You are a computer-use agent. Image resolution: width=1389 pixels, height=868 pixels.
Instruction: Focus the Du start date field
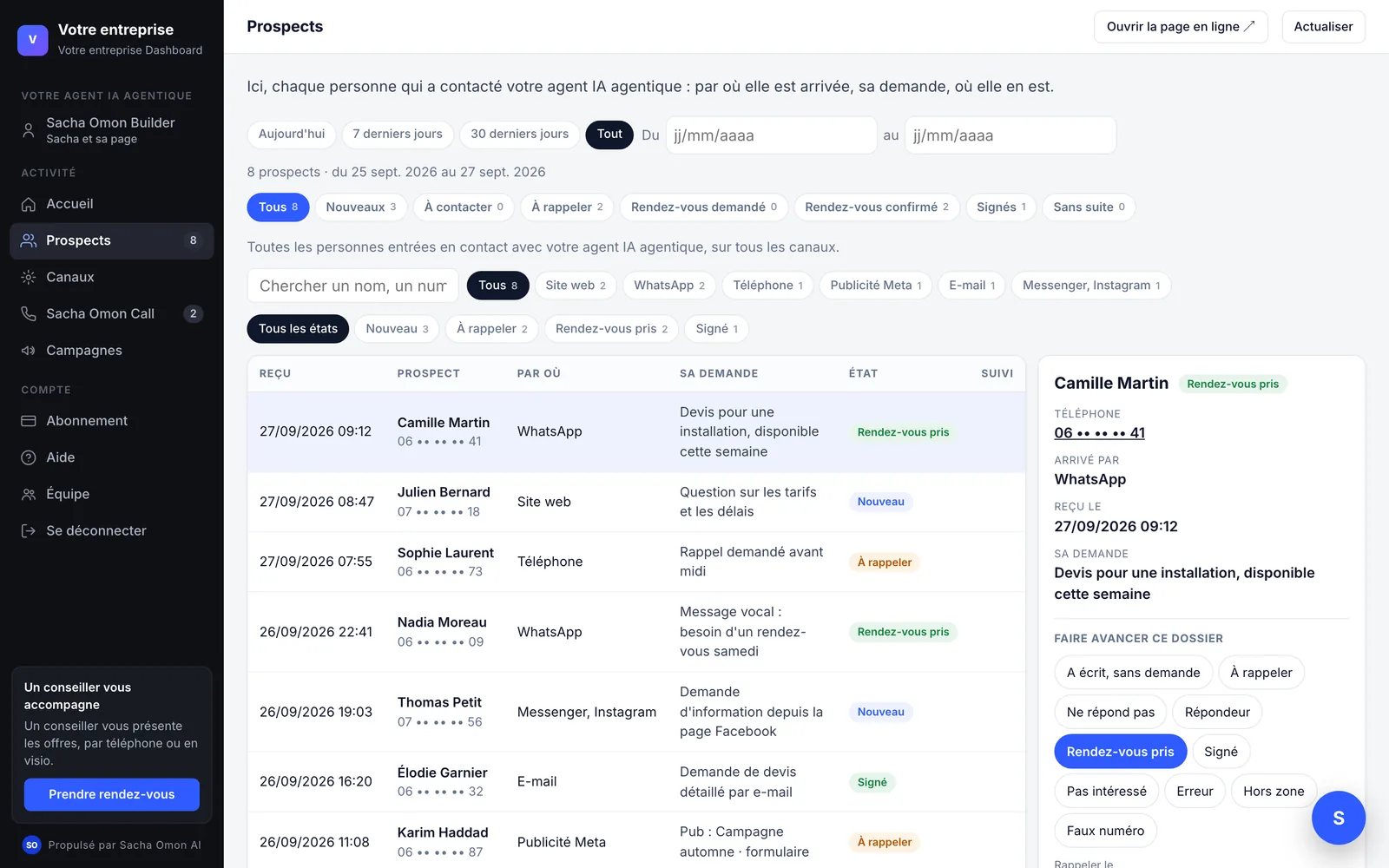pos(772,135)
